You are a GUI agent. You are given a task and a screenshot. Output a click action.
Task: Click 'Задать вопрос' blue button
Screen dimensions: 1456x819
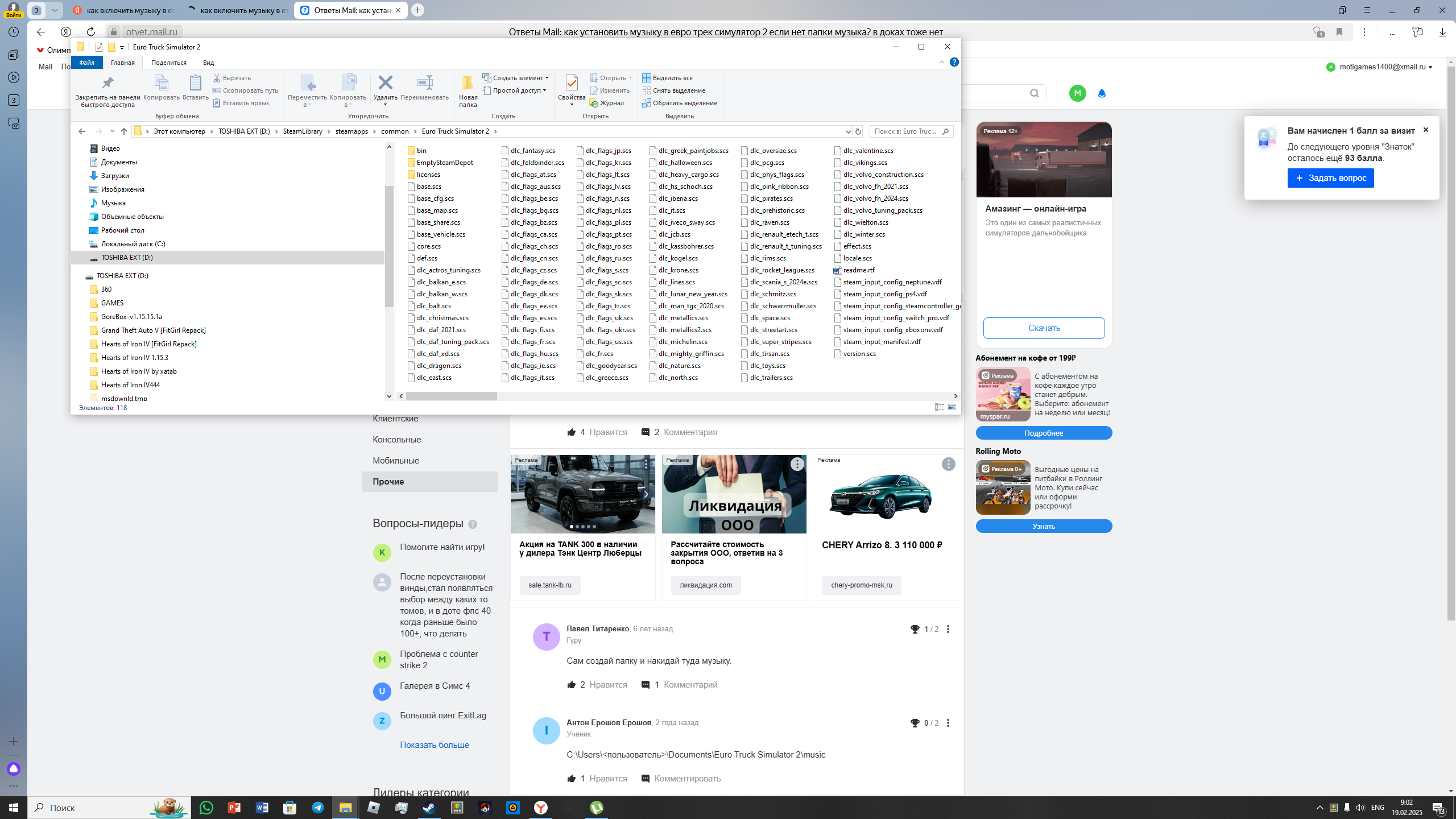pyautogui.click(x=1330, y=178)
